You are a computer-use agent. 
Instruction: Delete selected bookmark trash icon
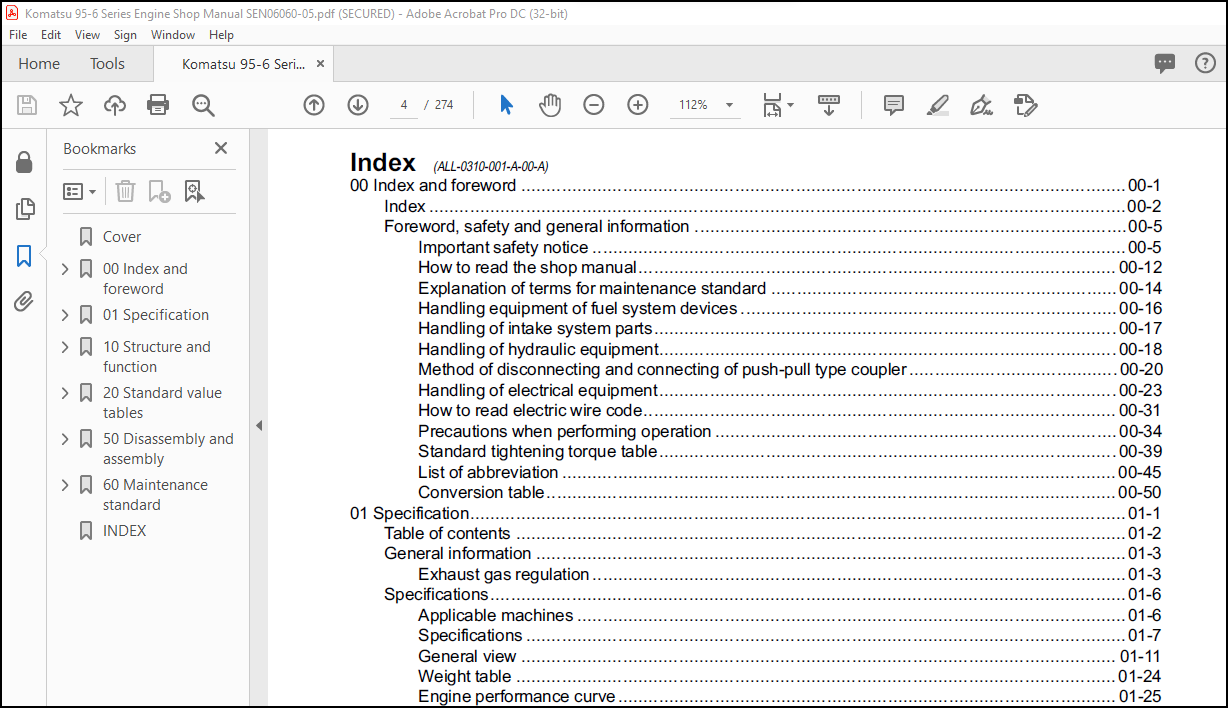click(125, 191)
